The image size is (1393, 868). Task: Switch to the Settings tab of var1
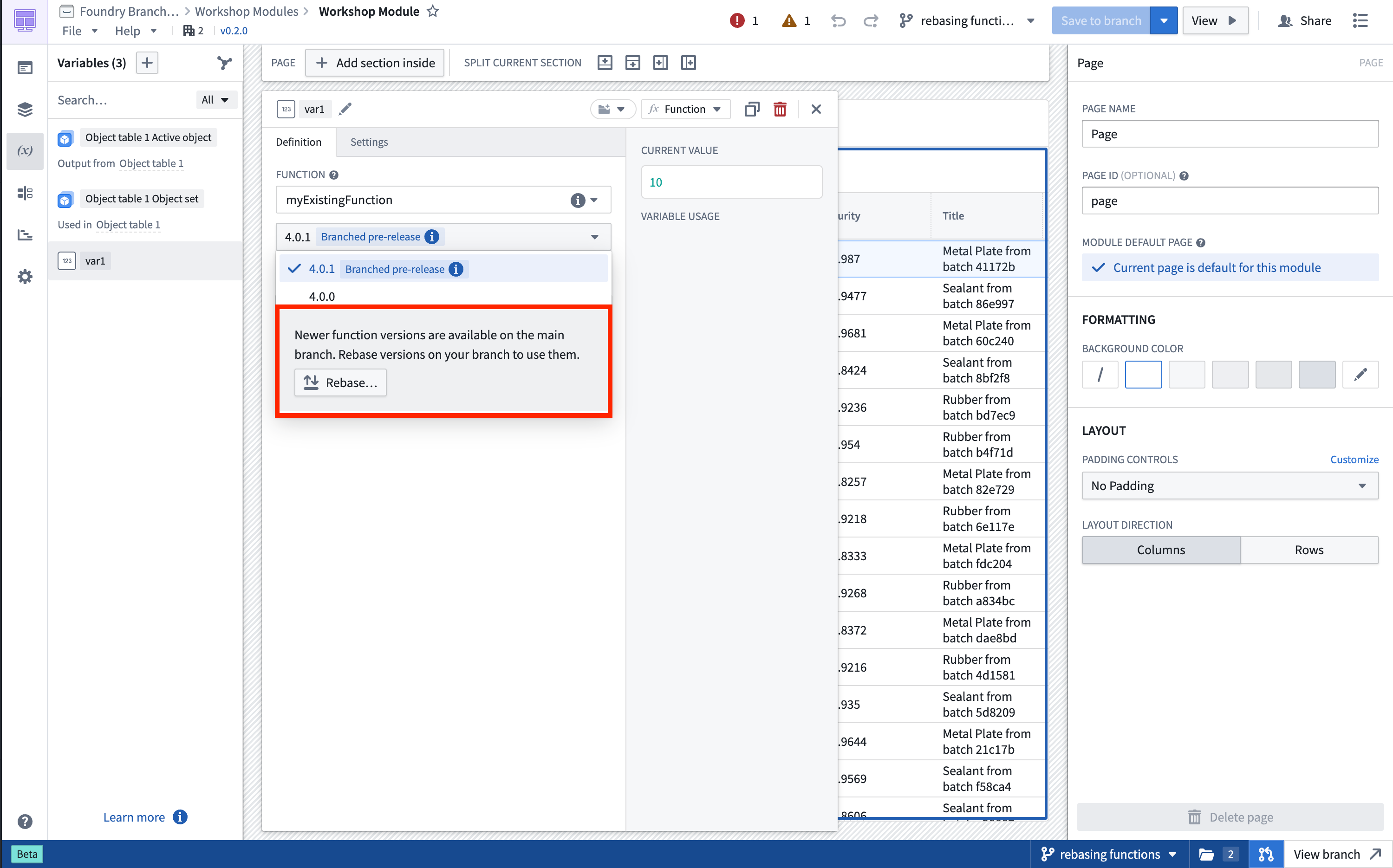tap(369, 142)
